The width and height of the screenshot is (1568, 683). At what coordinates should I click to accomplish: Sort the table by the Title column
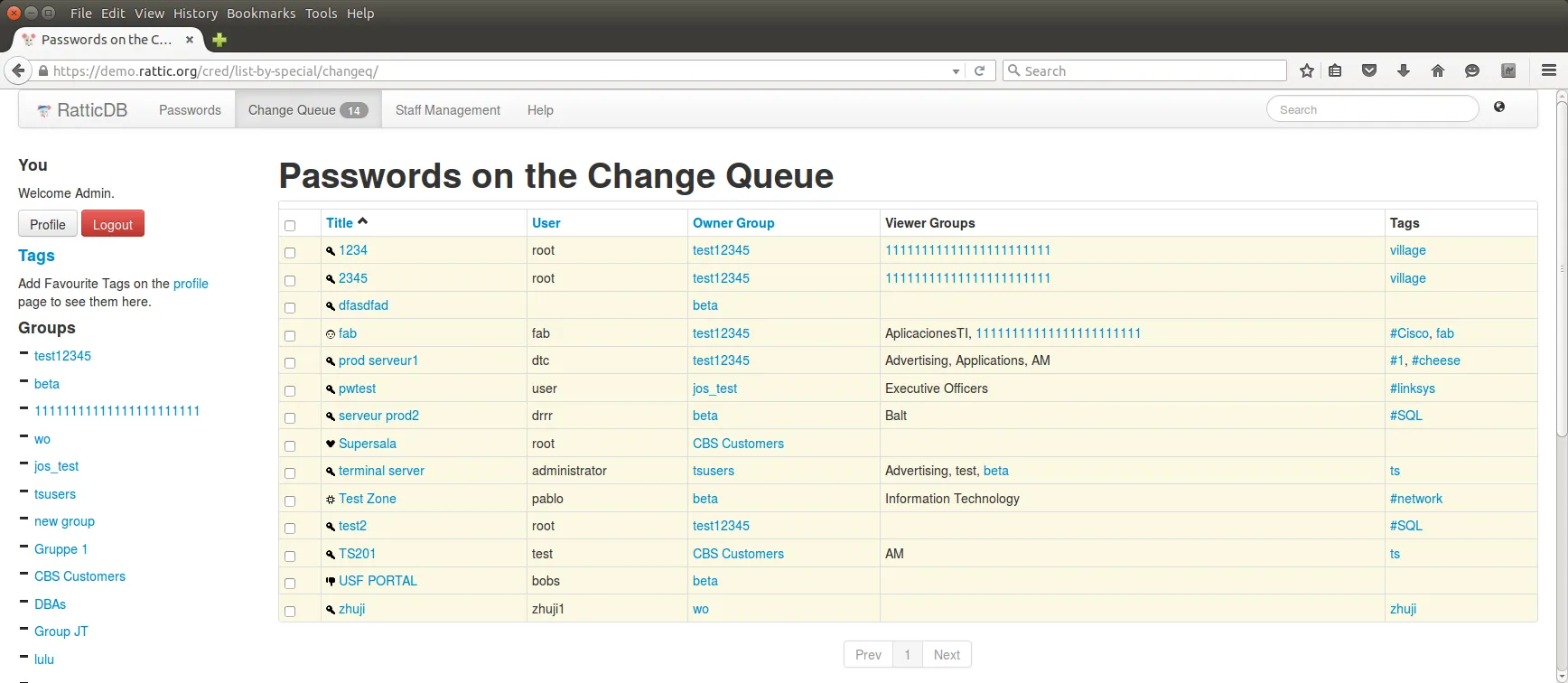340,223
